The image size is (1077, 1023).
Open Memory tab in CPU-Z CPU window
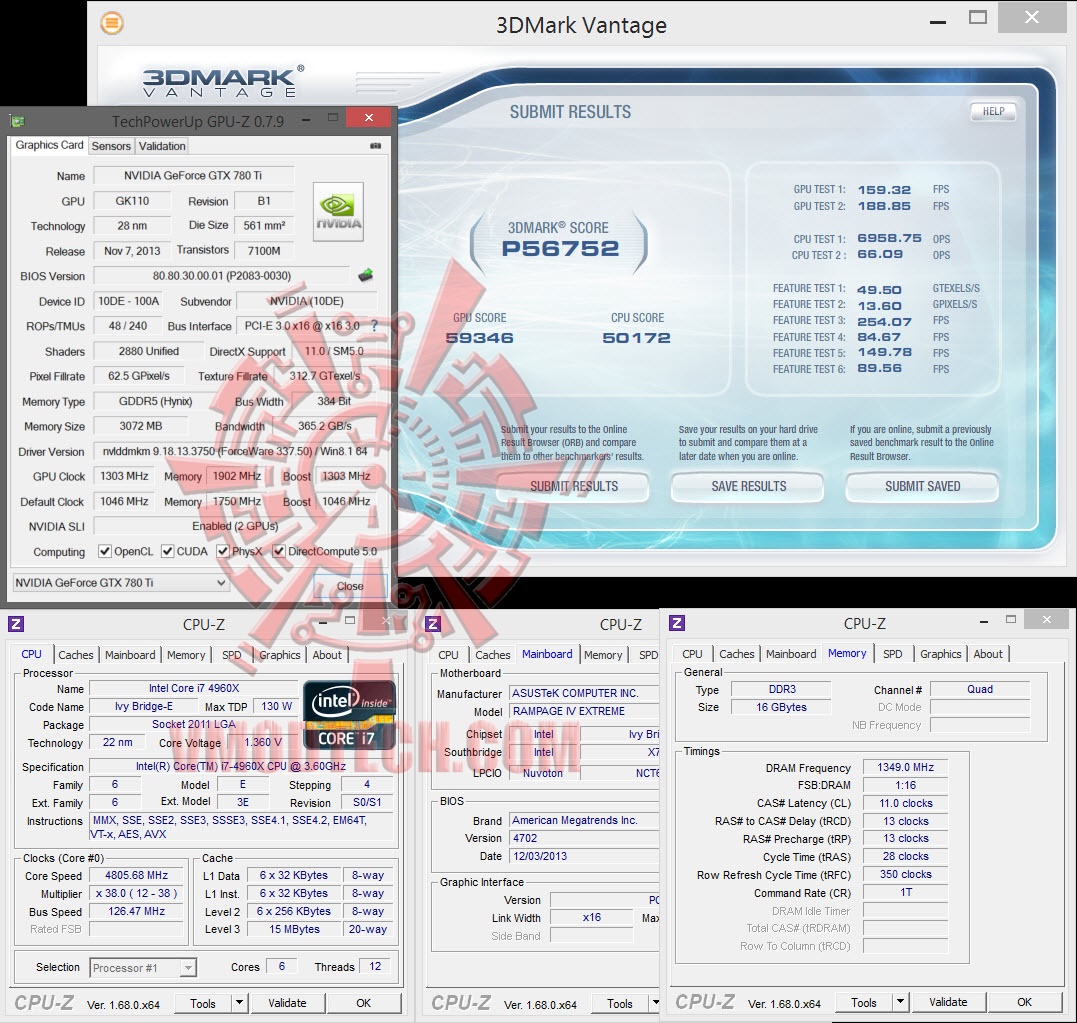click(186, 655)
